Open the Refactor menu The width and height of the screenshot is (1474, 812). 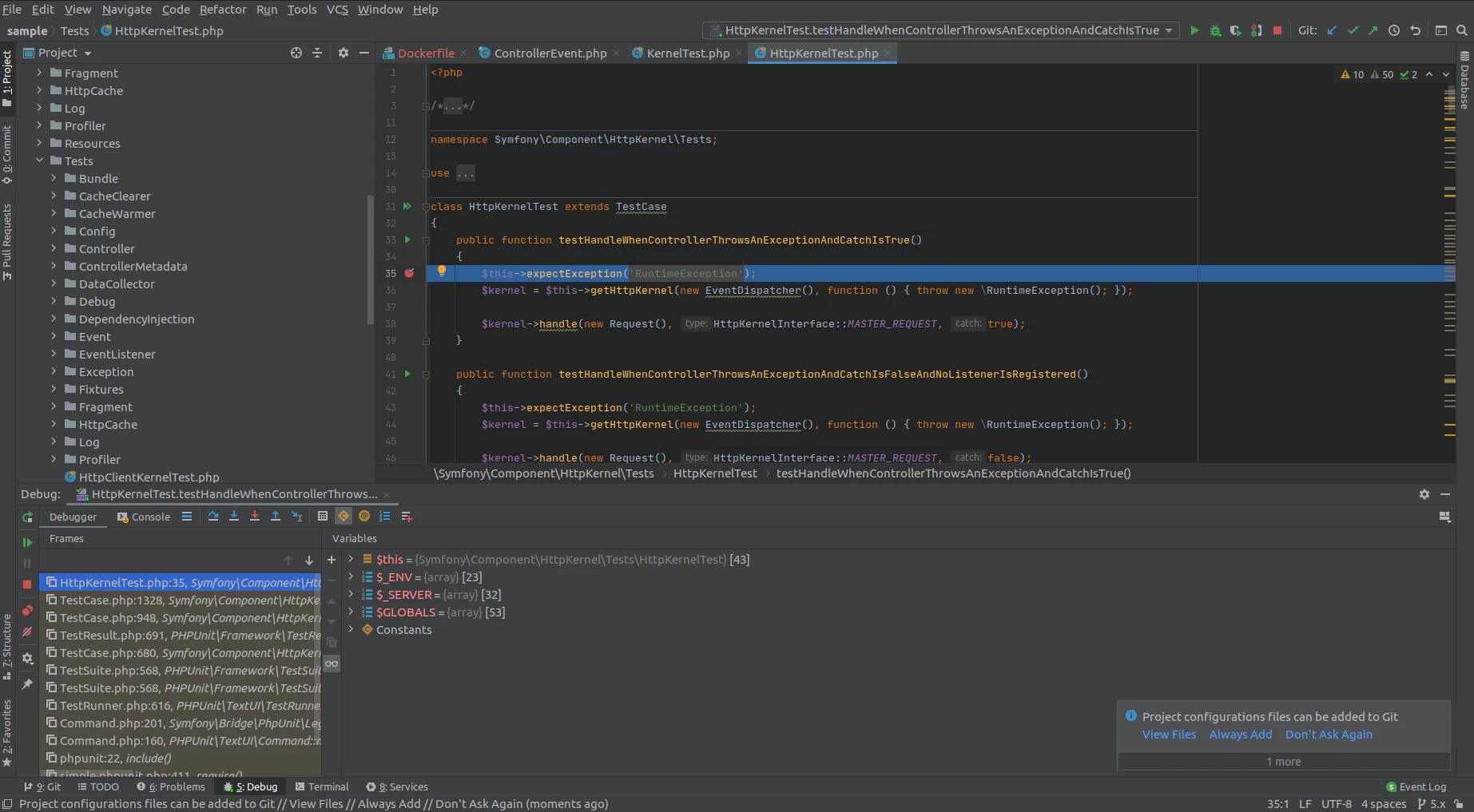[x=223, y=10]
